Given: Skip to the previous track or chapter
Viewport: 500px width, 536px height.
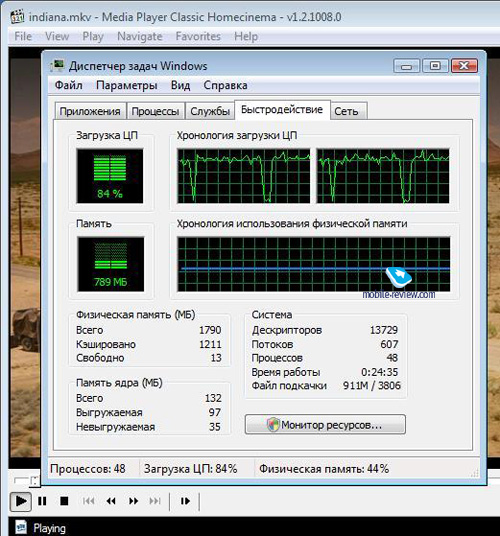Looking at the screenshot, I should pos(89,501).
